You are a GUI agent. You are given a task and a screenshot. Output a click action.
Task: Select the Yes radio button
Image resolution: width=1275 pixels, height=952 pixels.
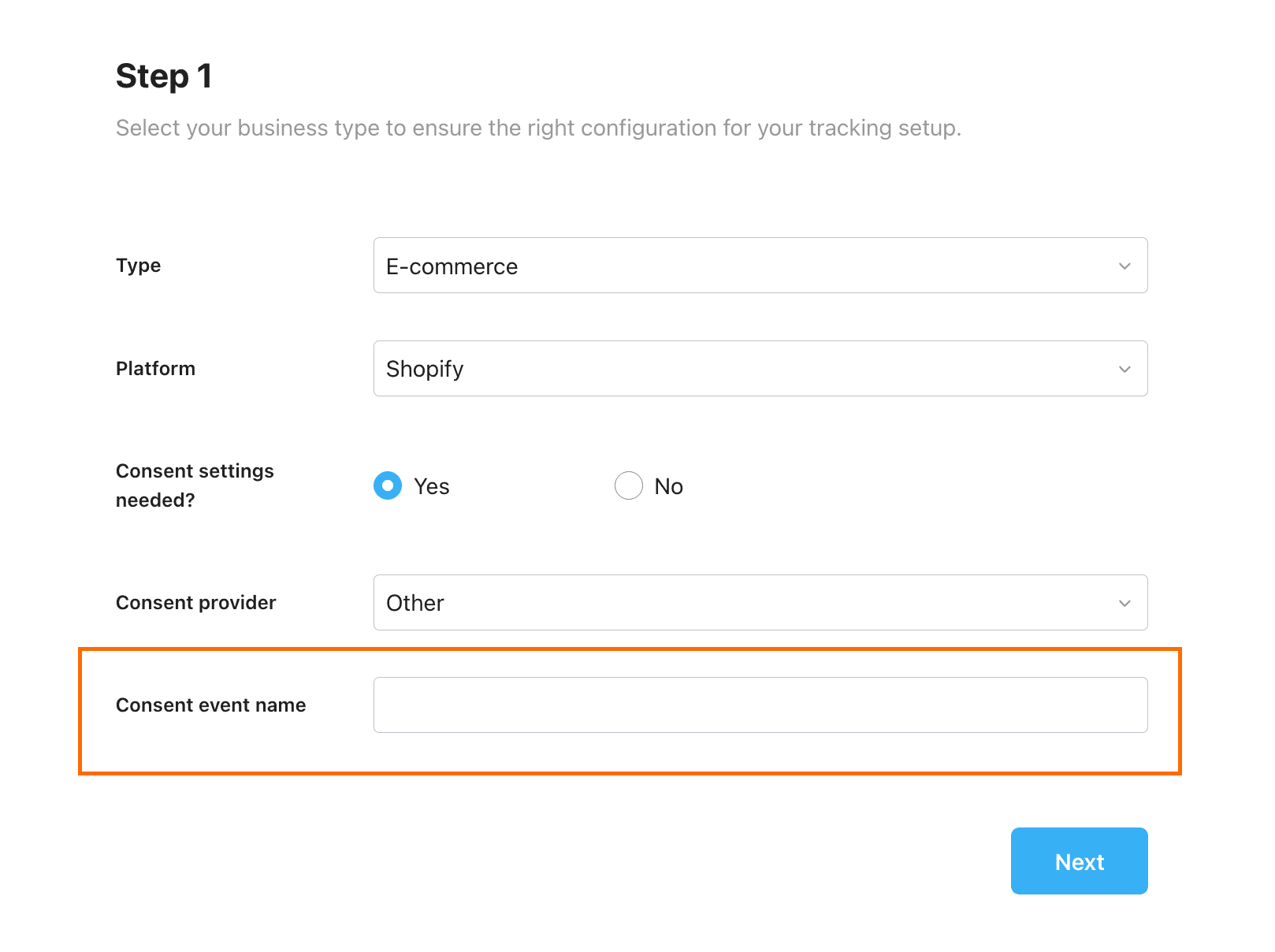coord(388,485)
